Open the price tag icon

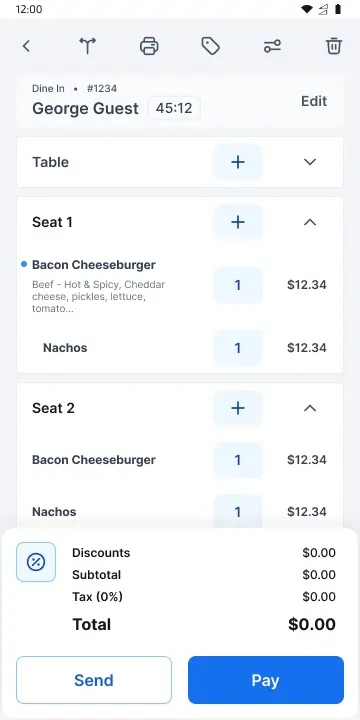point(211,46)
